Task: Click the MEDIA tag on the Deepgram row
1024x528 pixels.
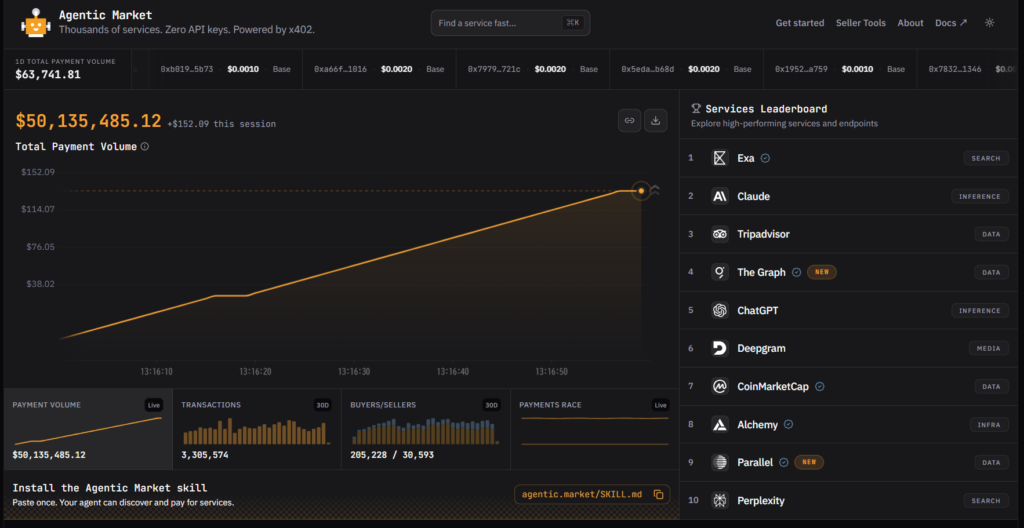Action: [988, 348]
